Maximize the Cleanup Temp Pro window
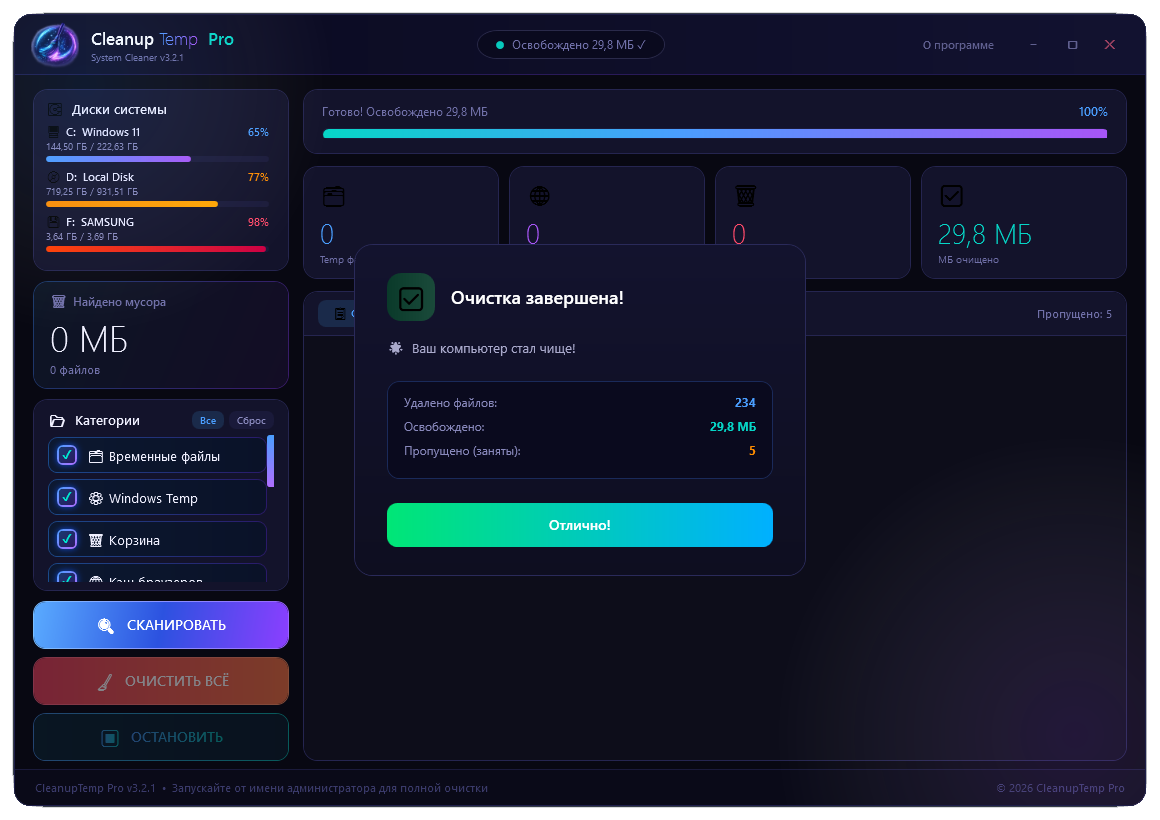Image resolution: width=1160 pixels, height=820 pixels. (1072, 45)
